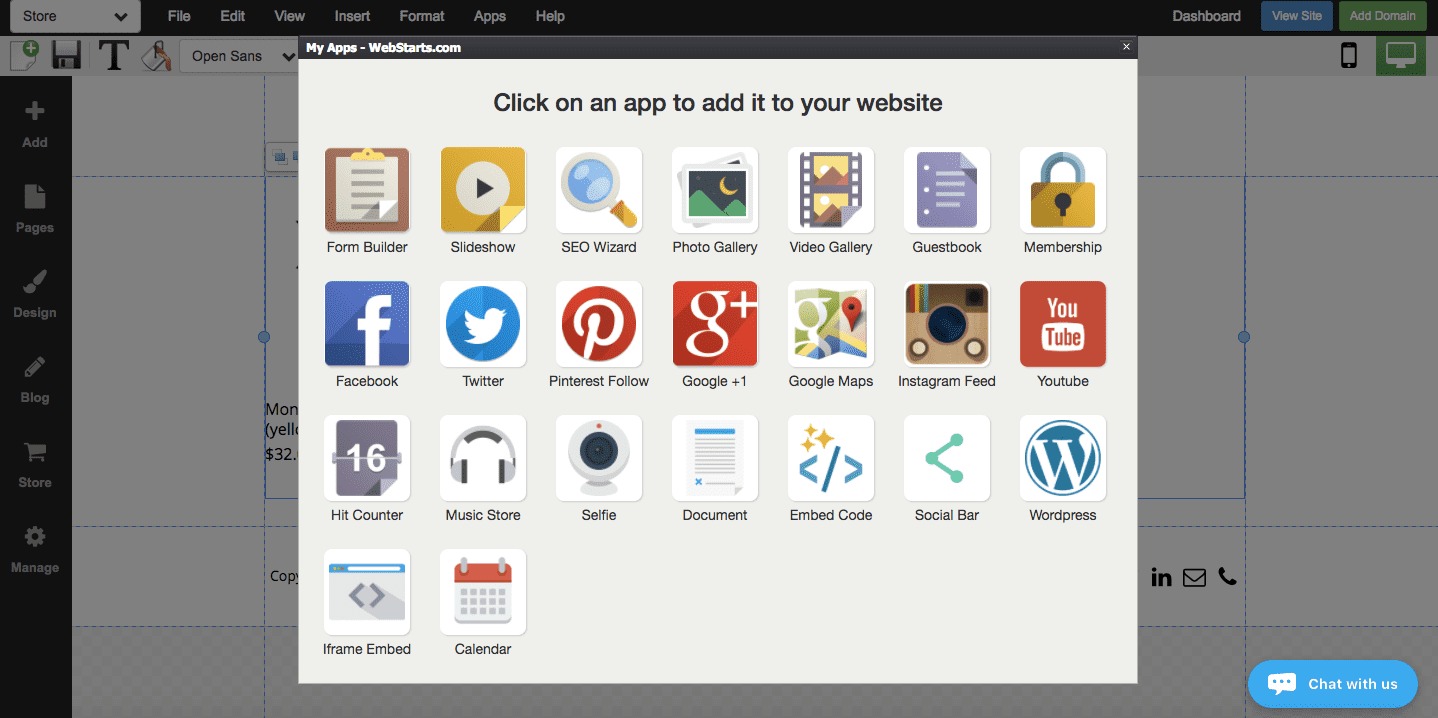Open the Add sidebar panel
1438x718 pixels.
pos(35,124)
